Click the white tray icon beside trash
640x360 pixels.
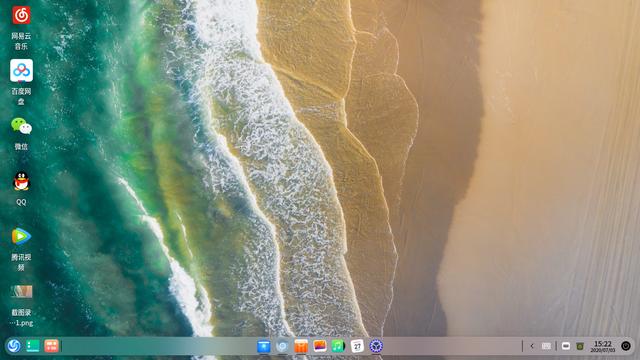coord(566,346)
